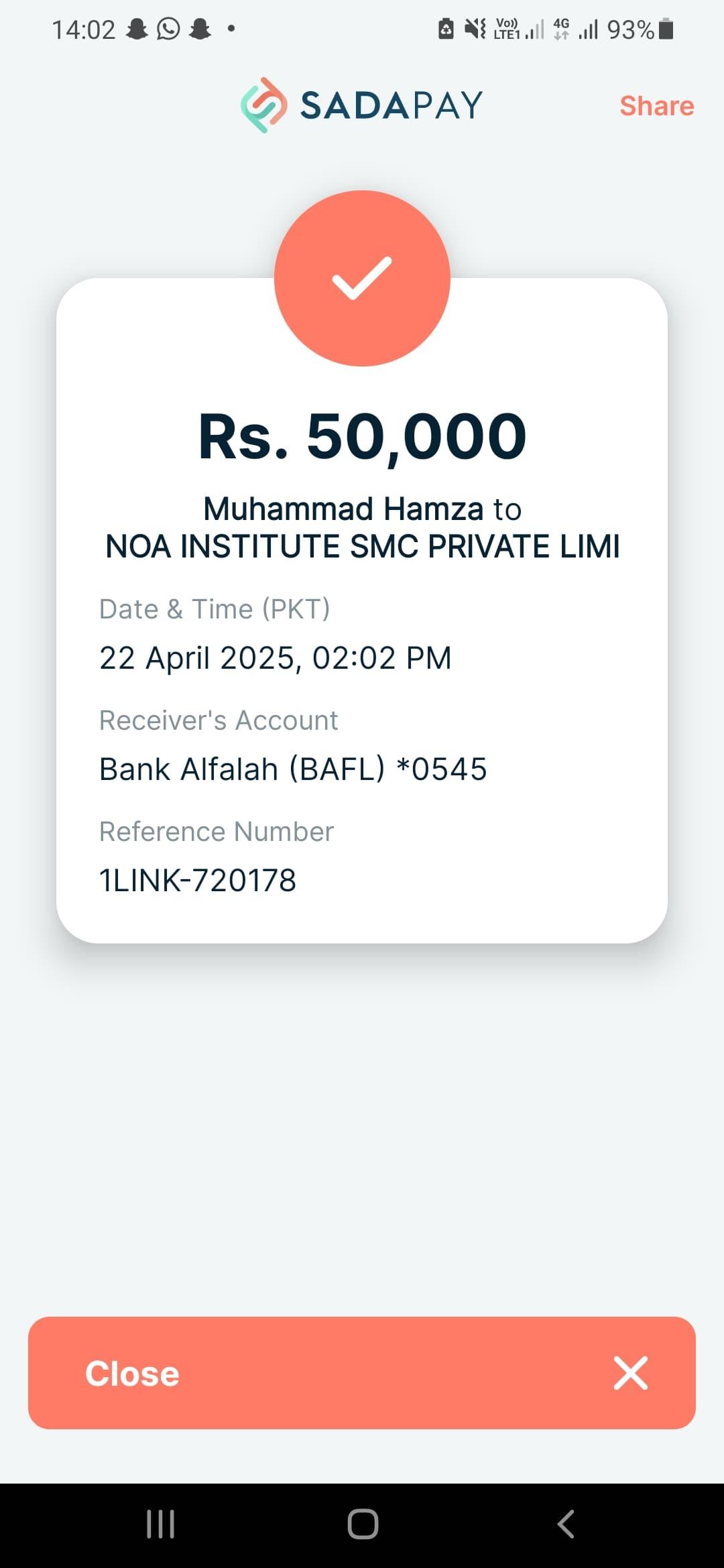Open the recent apps navigation button
The width and height of the screenshot is (724, 1568).
(161, 1524)
